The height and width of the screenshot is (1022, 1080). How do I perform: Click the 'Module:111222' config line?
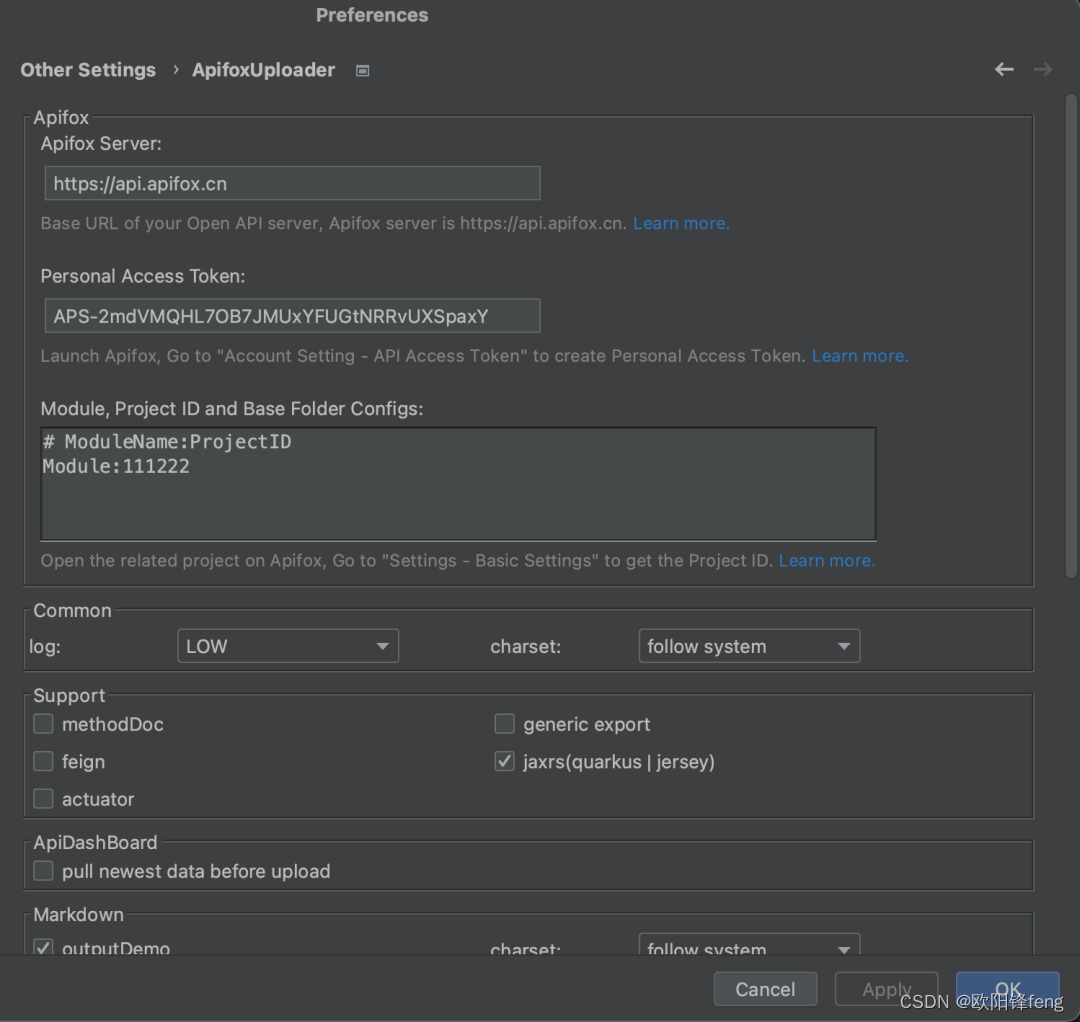coord(116,466)
